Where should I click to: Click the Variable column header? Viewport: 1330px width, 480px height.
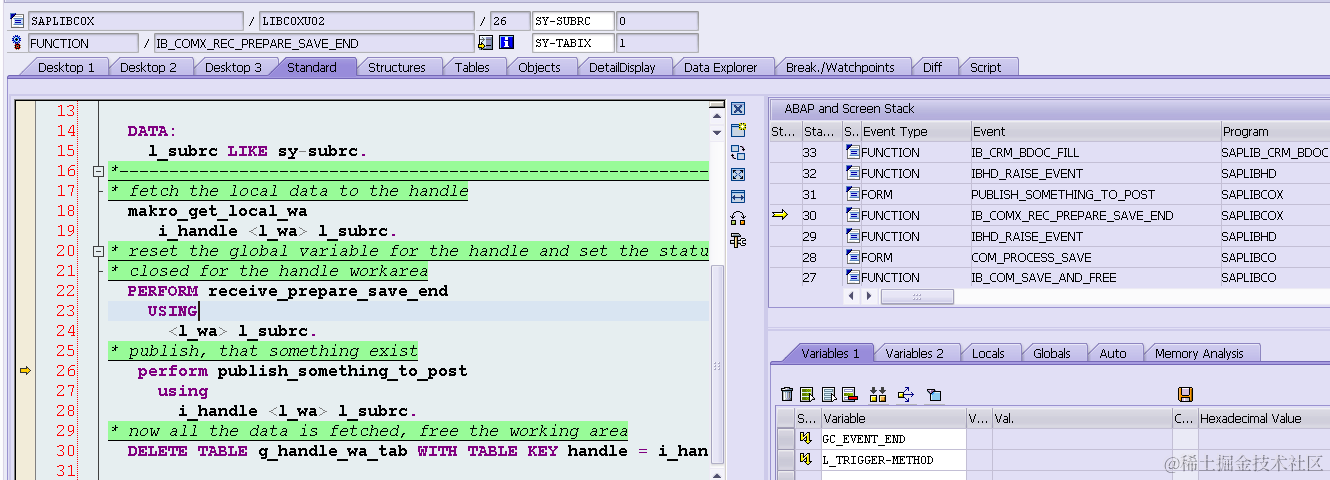click(893, 418)
